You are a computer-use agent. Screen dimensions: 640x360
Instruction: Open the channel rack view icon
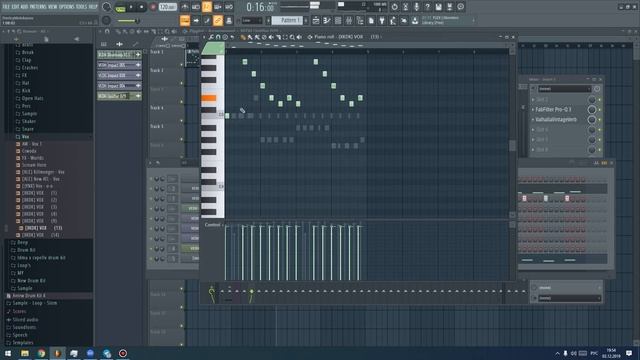pos(338,20)
